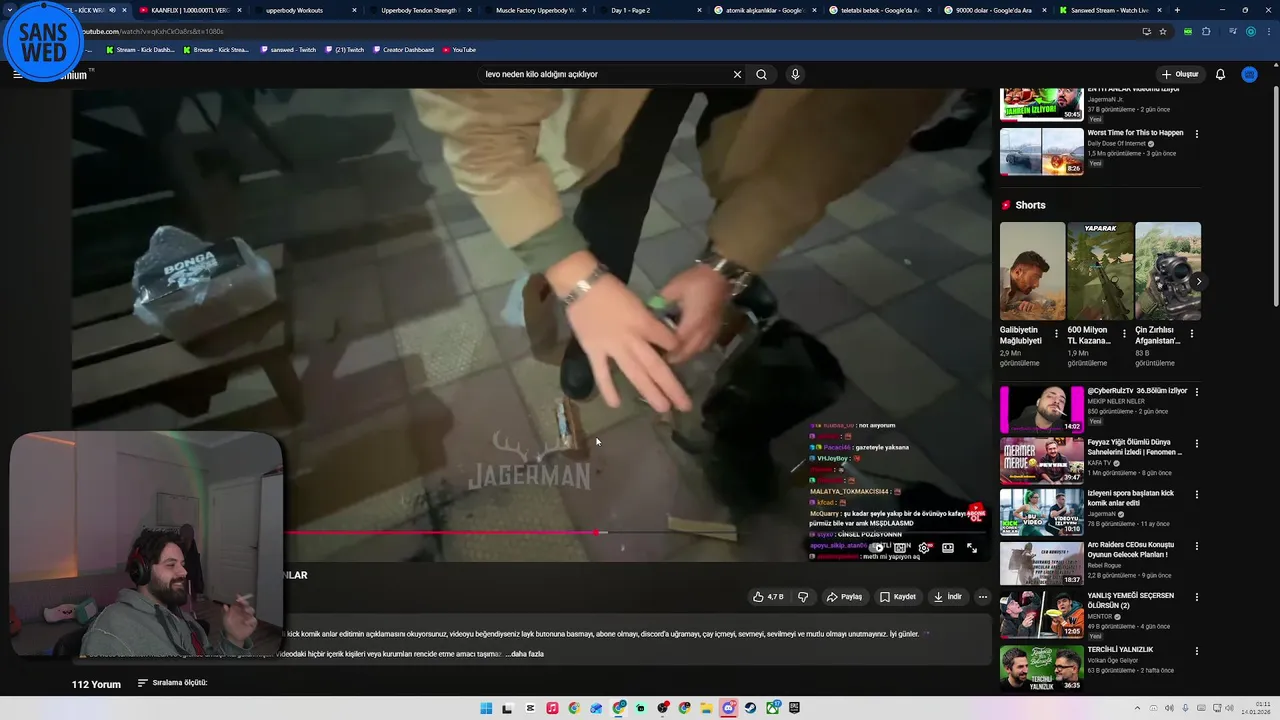
Task: Clear the YouTube search box text
Action: [737, 74]
